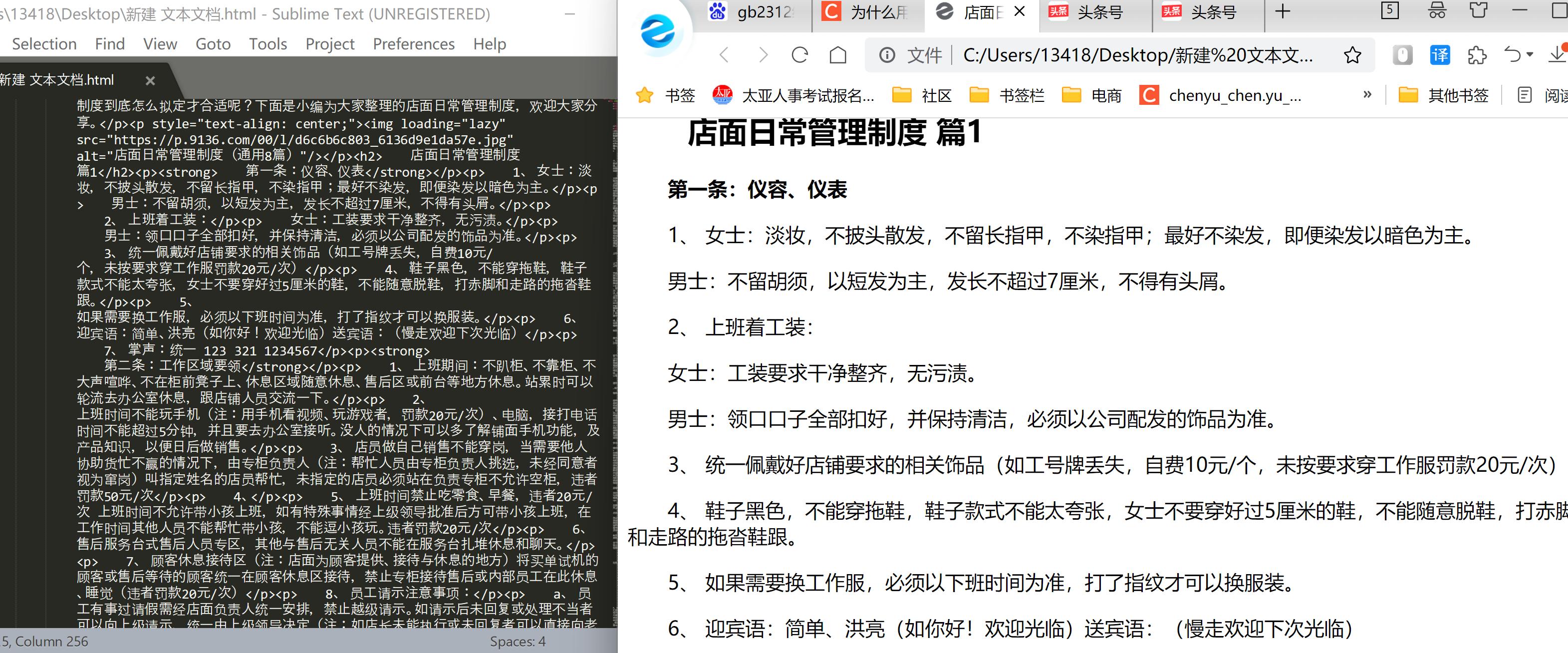
Task: Open the extensions puzzle-piece icon
Action: 1478,55
